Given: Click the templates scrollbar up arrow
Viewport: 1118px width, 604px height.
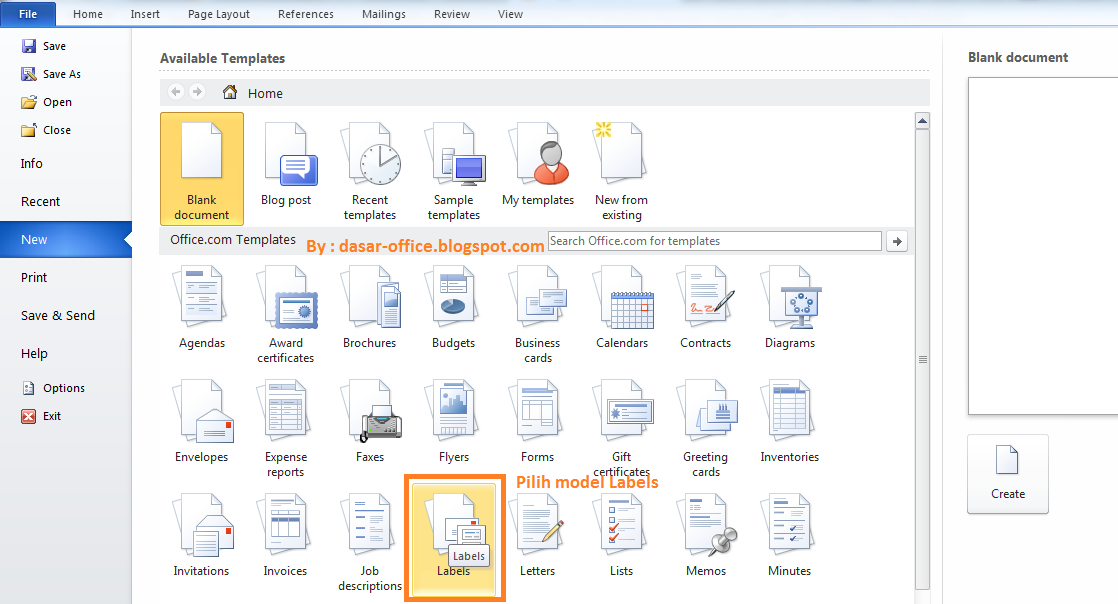Looking at the screenshot, I should point(922,121).
